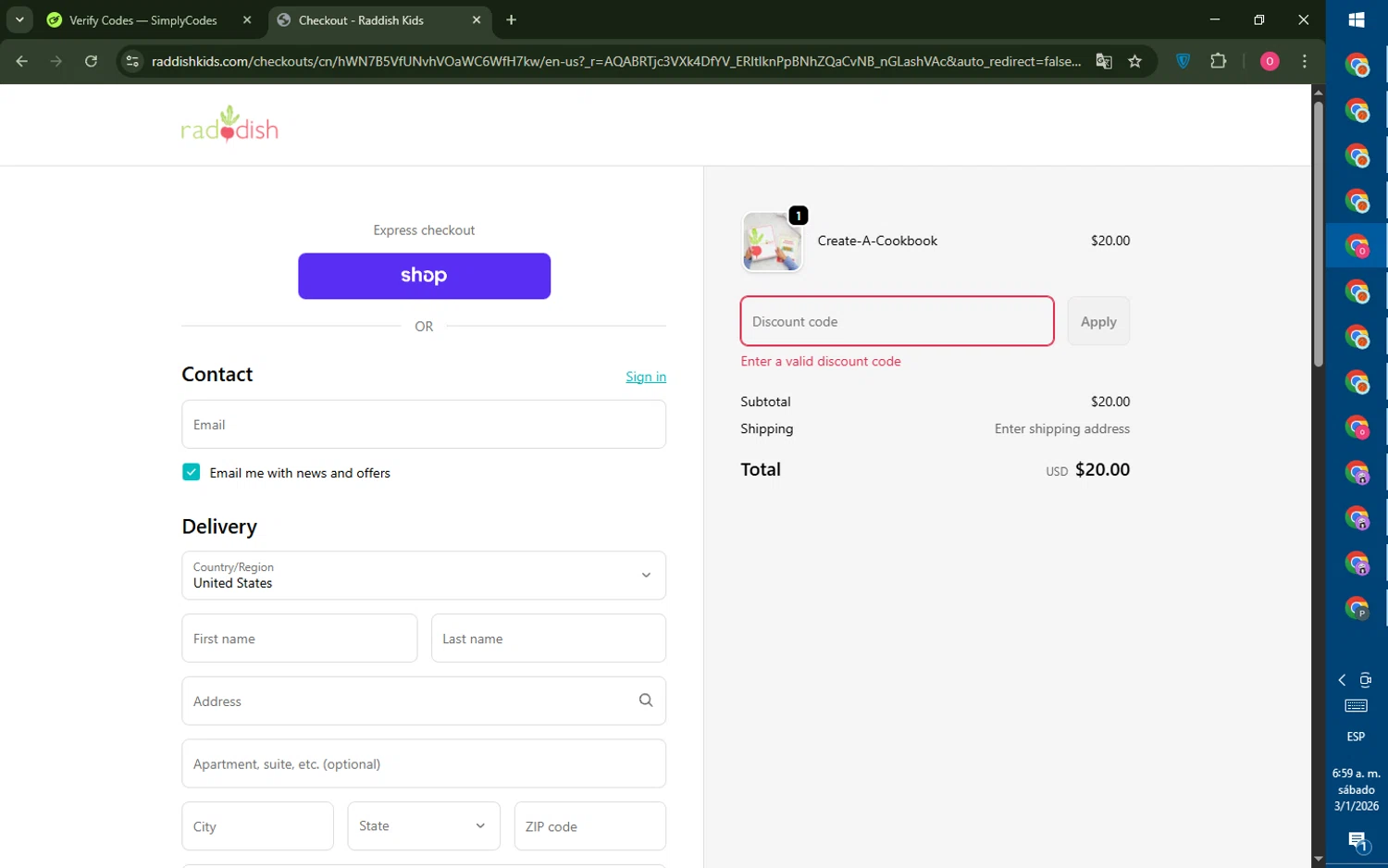Click the Sign in link
Screen dimensions: 1388x868
(x=646, y=377)
